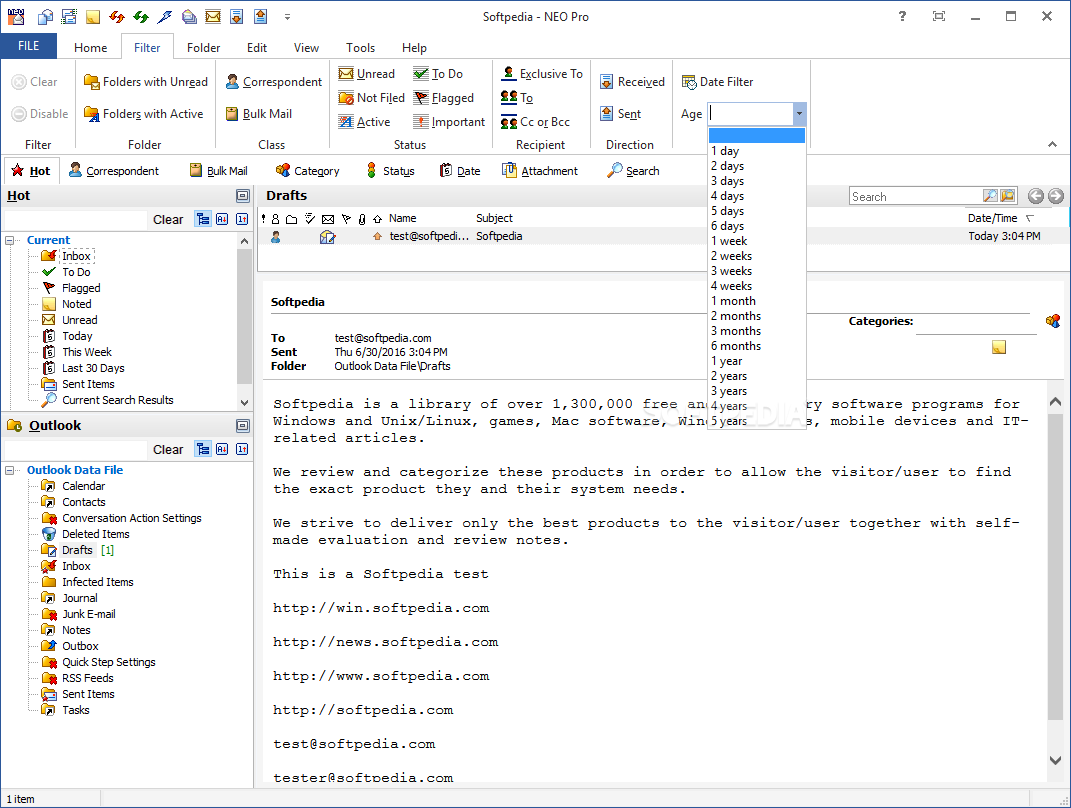Collapse the ribbon with the arrow

(1052, 144)
